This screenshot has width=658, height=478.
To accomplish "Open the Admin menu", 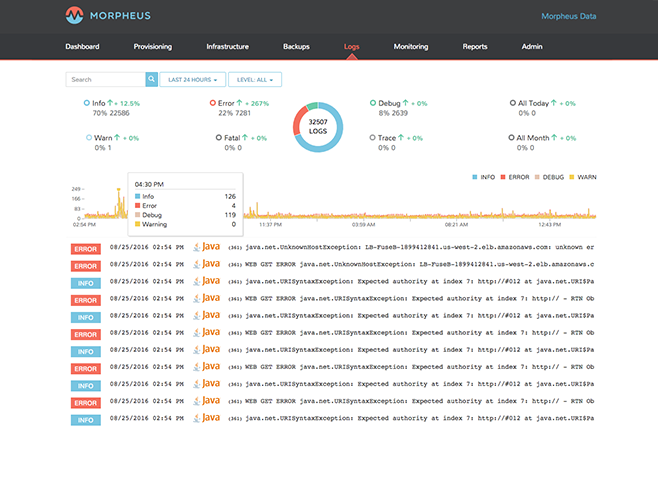I will (532, 47).
